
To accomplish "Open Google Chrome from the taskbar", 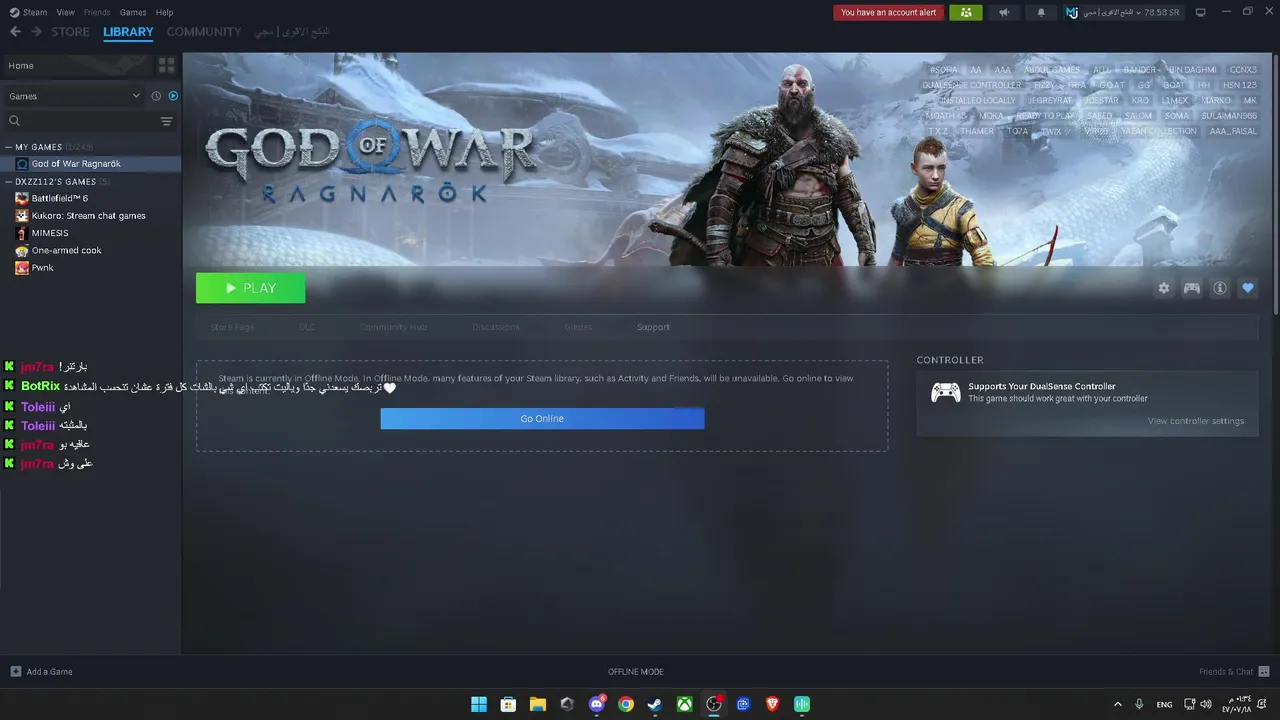I will click(626, 704).
